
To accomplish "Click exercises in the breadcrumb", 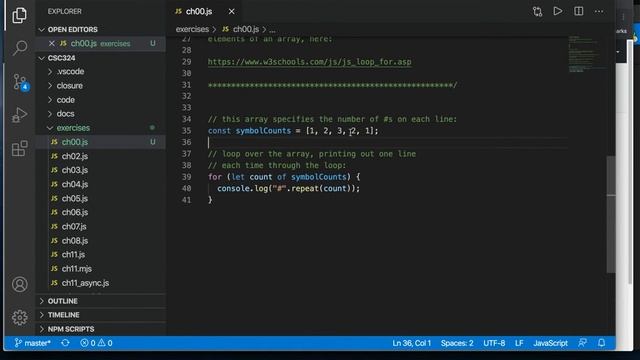I will click(x=192, y=29).
